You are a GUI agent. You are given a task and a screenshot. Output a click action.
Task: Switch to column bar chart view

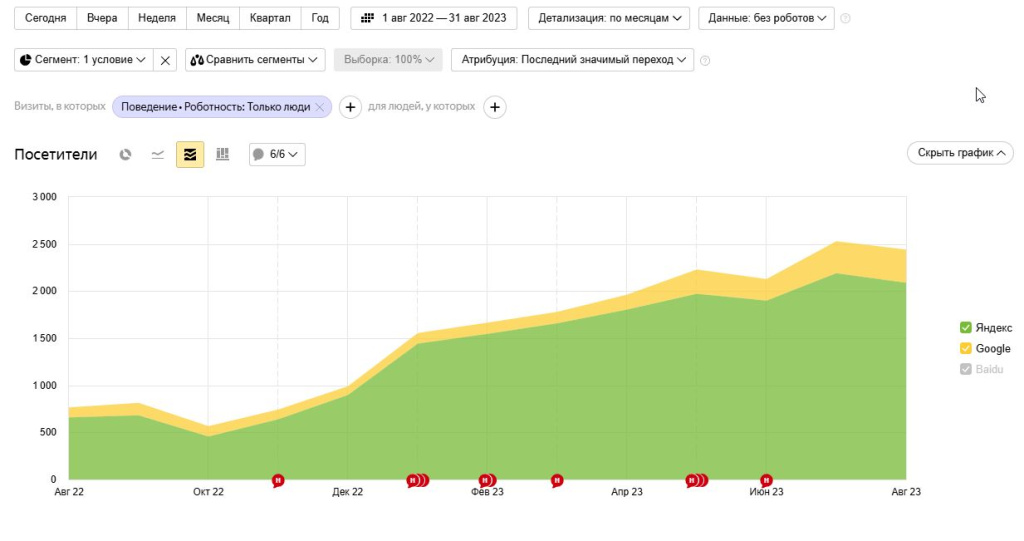(x=222, y=154)
